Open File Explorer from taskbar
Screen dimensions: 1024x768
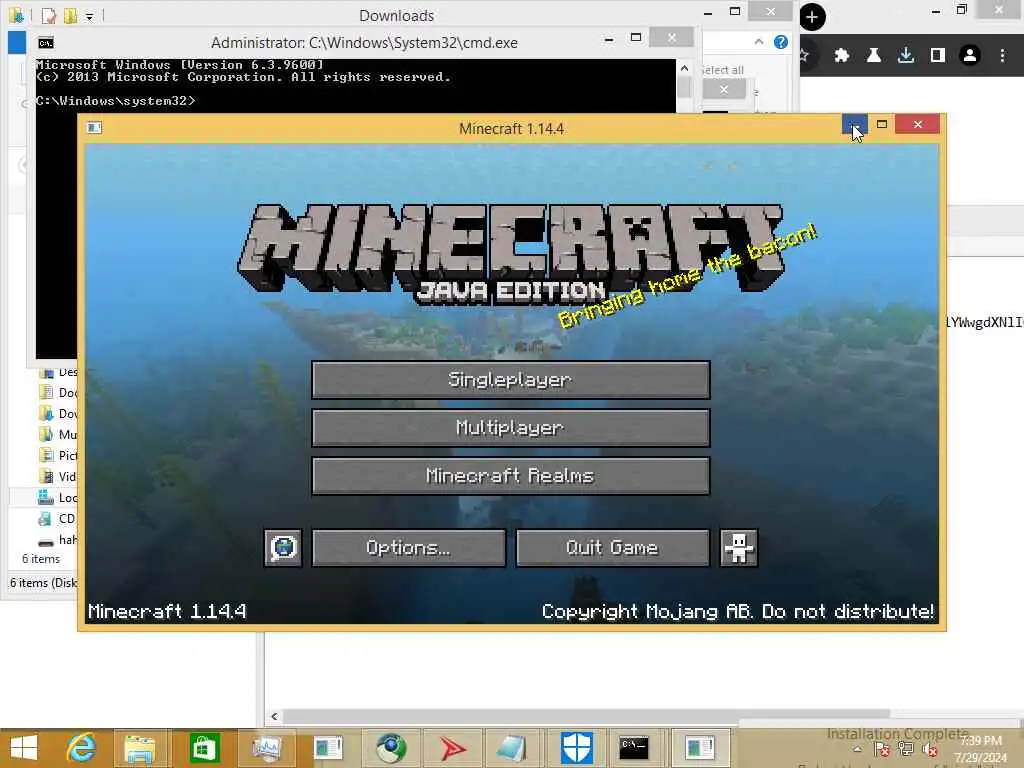(x=140, y=748)
